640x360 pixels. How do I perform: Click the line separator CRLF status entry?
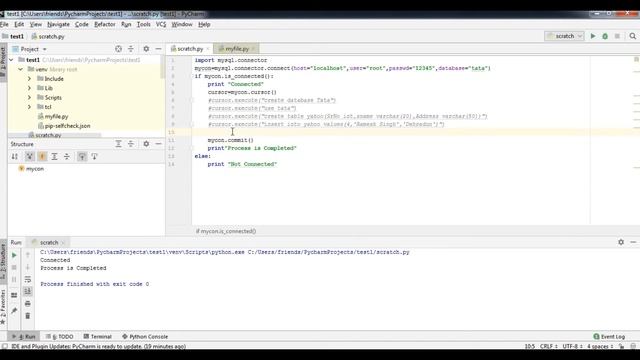pos(549,346)
